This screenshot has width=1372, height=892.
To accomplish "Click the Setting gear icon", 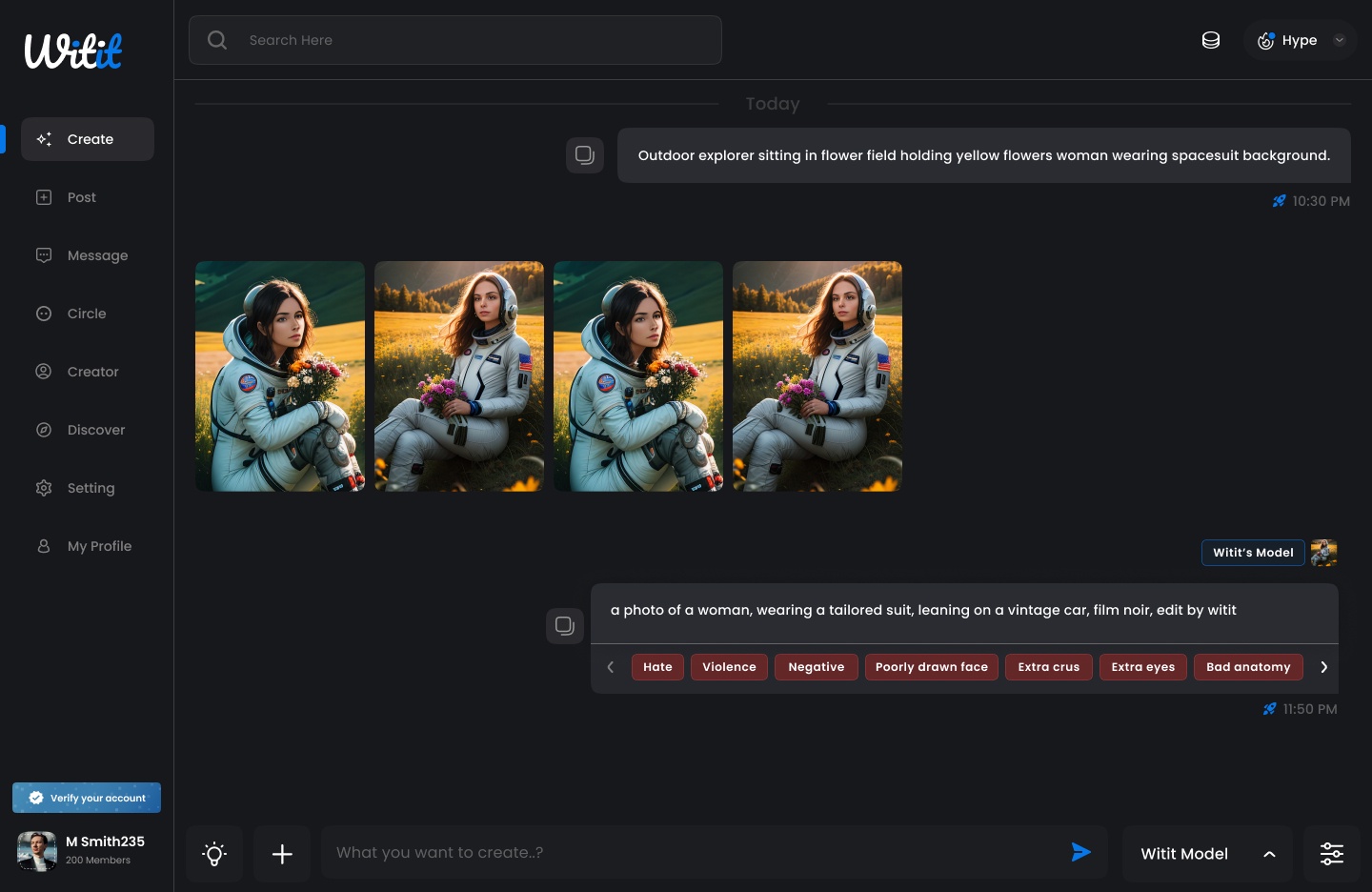I will [x=44, y=488].
